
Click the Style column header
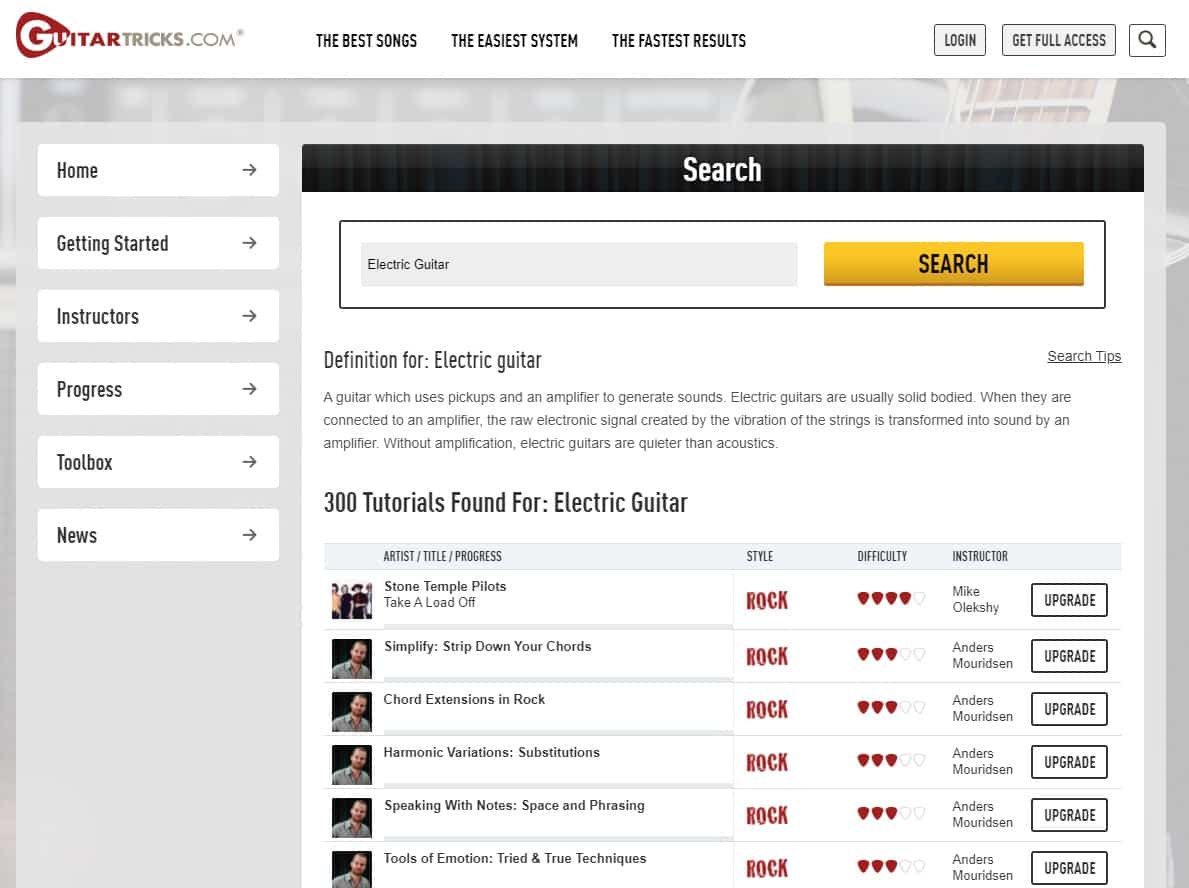759,556
